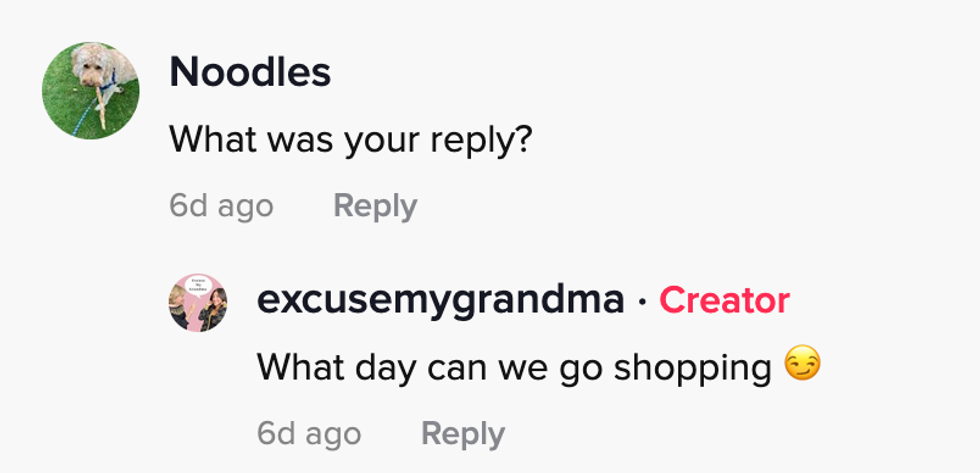Reply to Noodles' comment
980x473 pixels.
tap(375, 206)
